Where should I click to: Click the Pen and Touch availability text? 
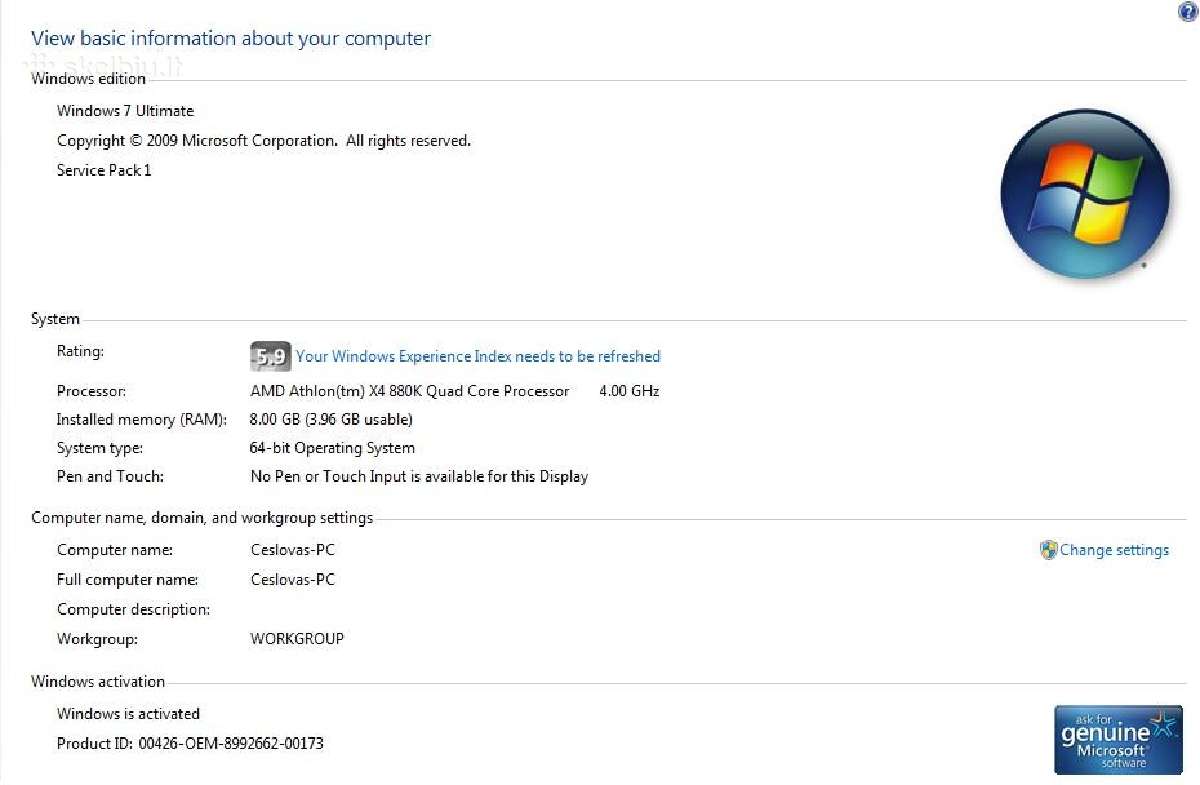(419, 477)
